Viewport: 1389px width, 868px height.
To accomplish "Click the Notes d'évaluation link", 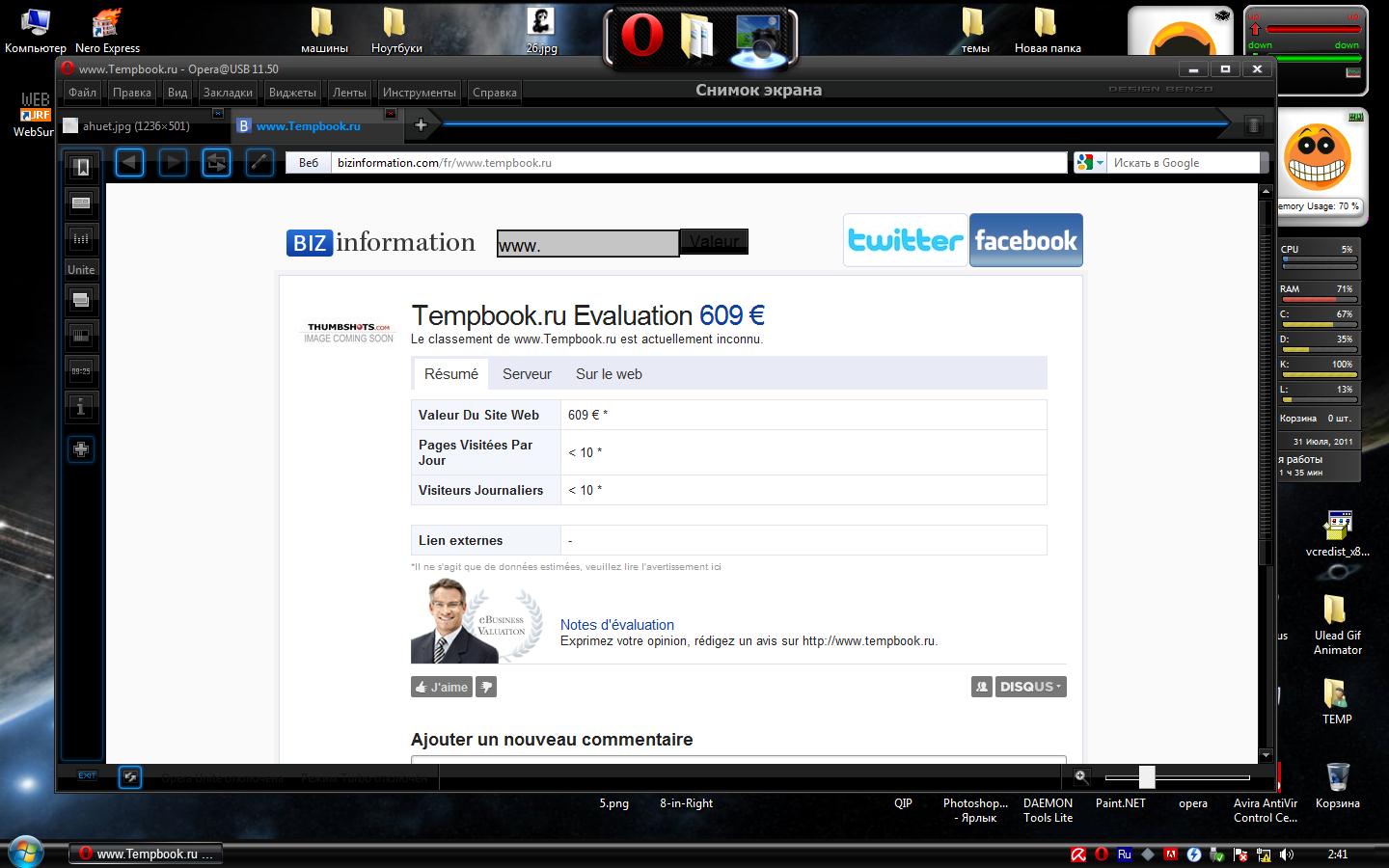I will 617,625.
